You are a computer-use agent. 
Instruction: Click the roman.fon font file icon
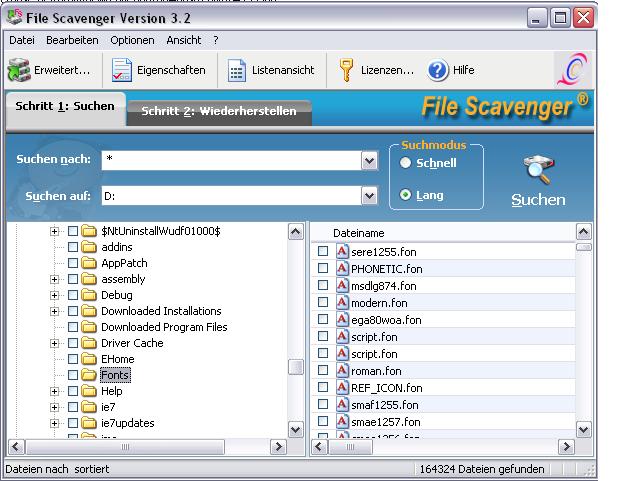pyautogui.click(x=342, y=370)
